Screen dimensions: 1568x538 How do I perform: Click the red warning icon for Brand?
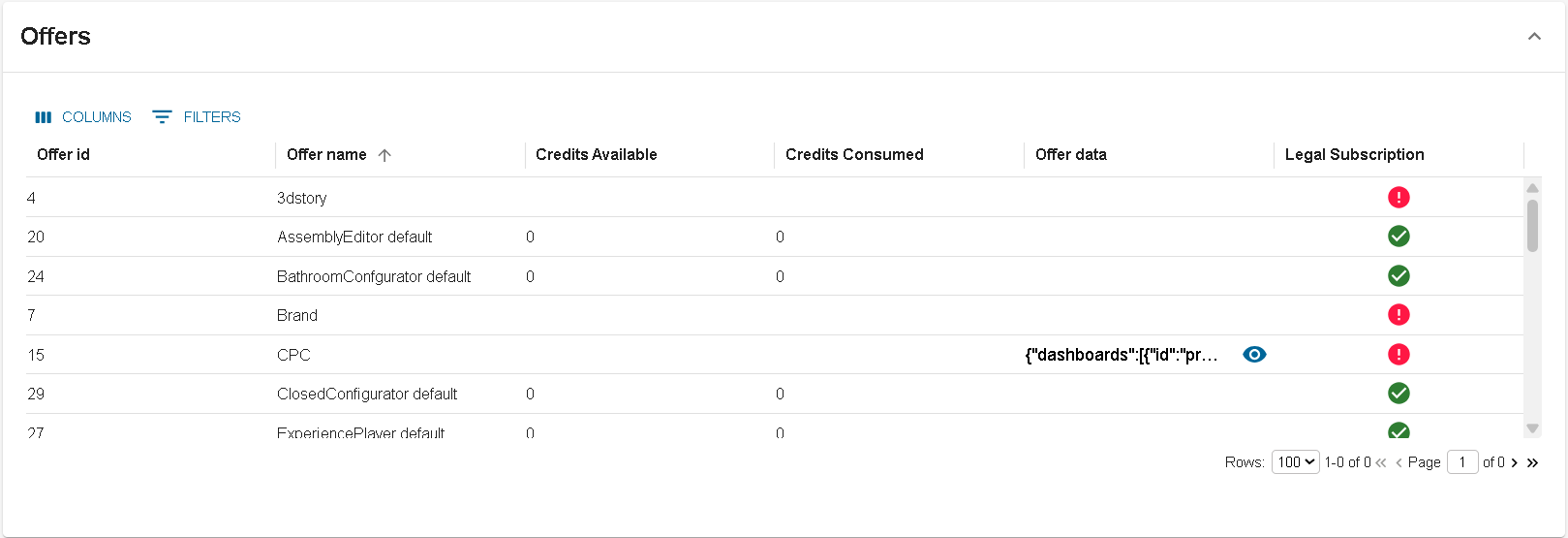pyautogui.click(x=1398, y=315)
